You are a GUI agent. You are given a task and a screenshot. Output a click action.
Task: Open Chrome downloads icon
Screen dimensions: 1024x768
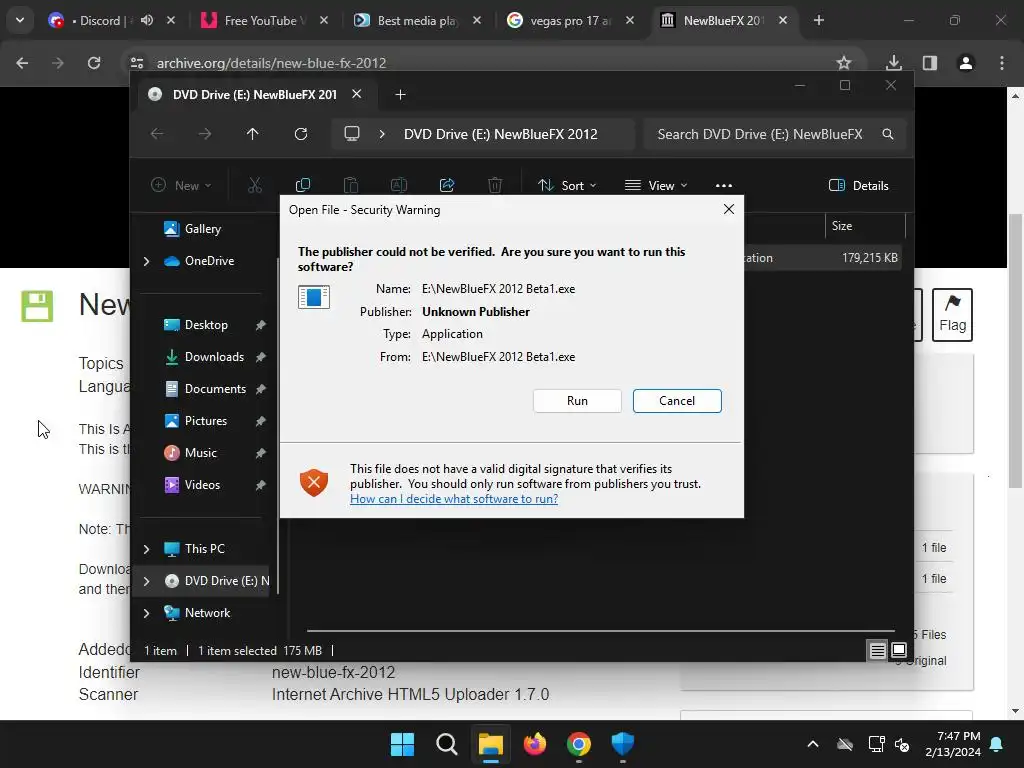pos(894,63)
